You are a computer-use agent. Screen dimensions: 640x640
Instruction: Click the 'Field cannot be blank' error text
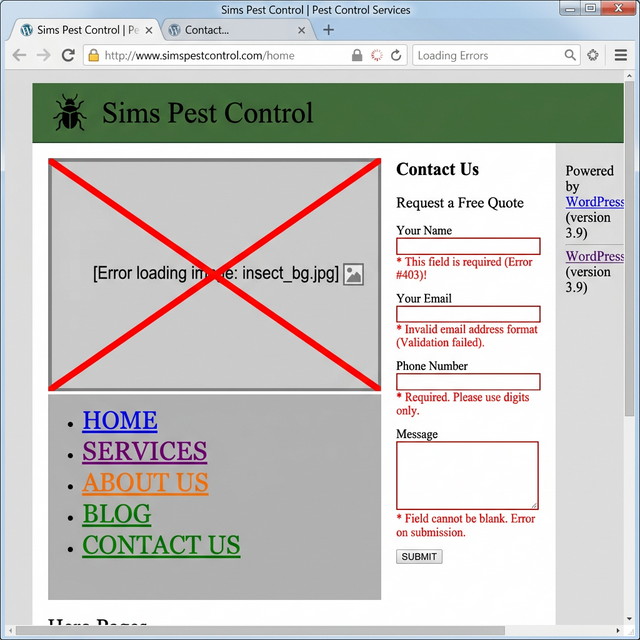[465, 525]
